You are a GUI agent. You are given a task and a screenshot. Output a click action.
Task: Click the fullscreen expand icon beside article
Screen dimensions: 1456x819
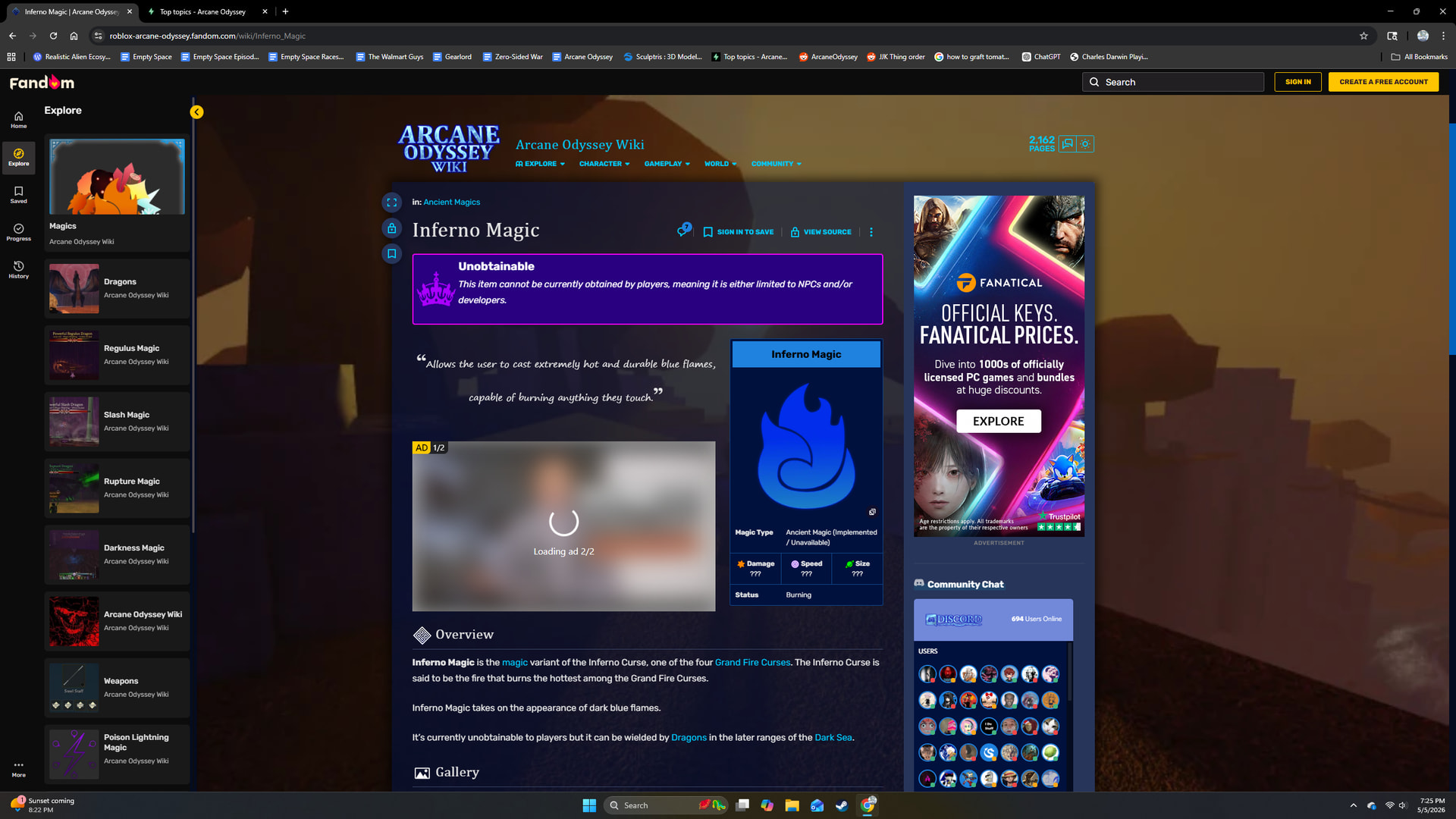[x=391, y=202]
